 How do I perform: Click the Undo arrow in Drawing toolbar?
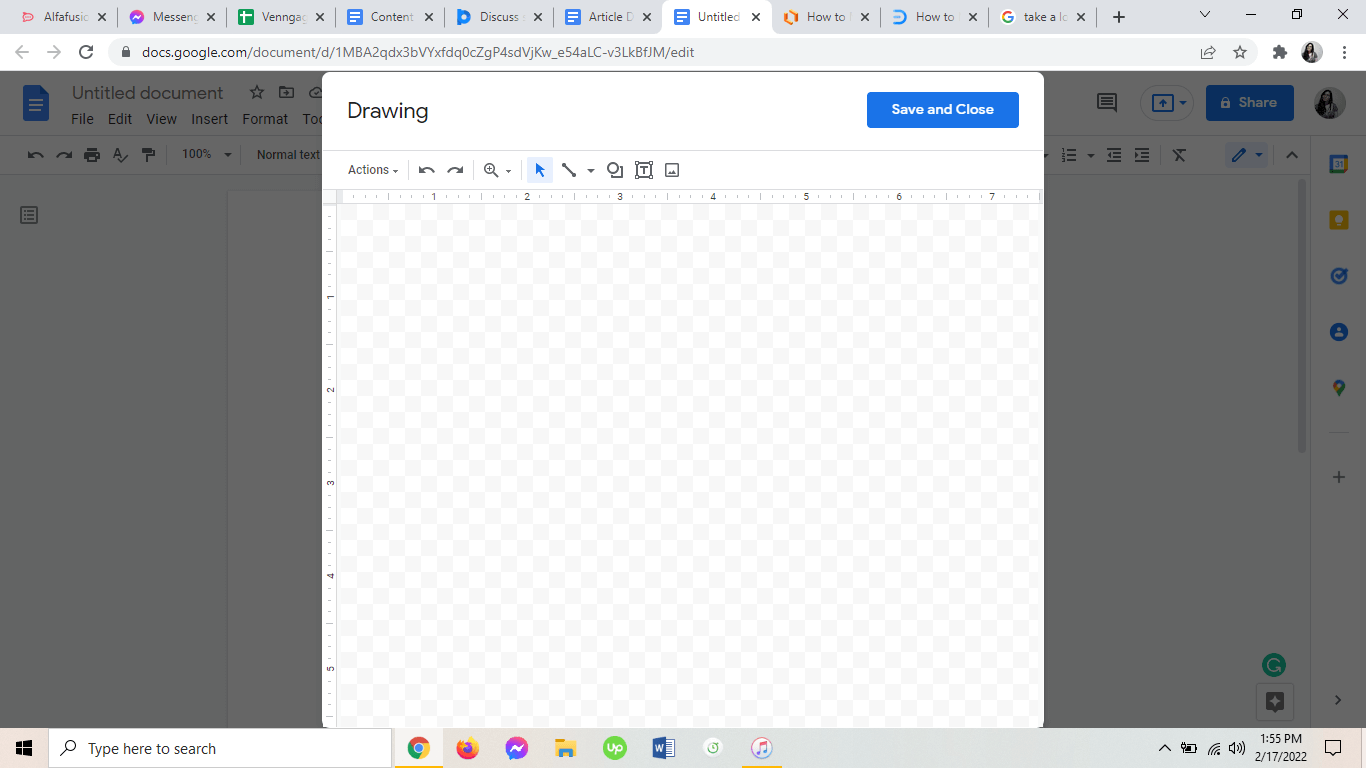click(427, 170)
